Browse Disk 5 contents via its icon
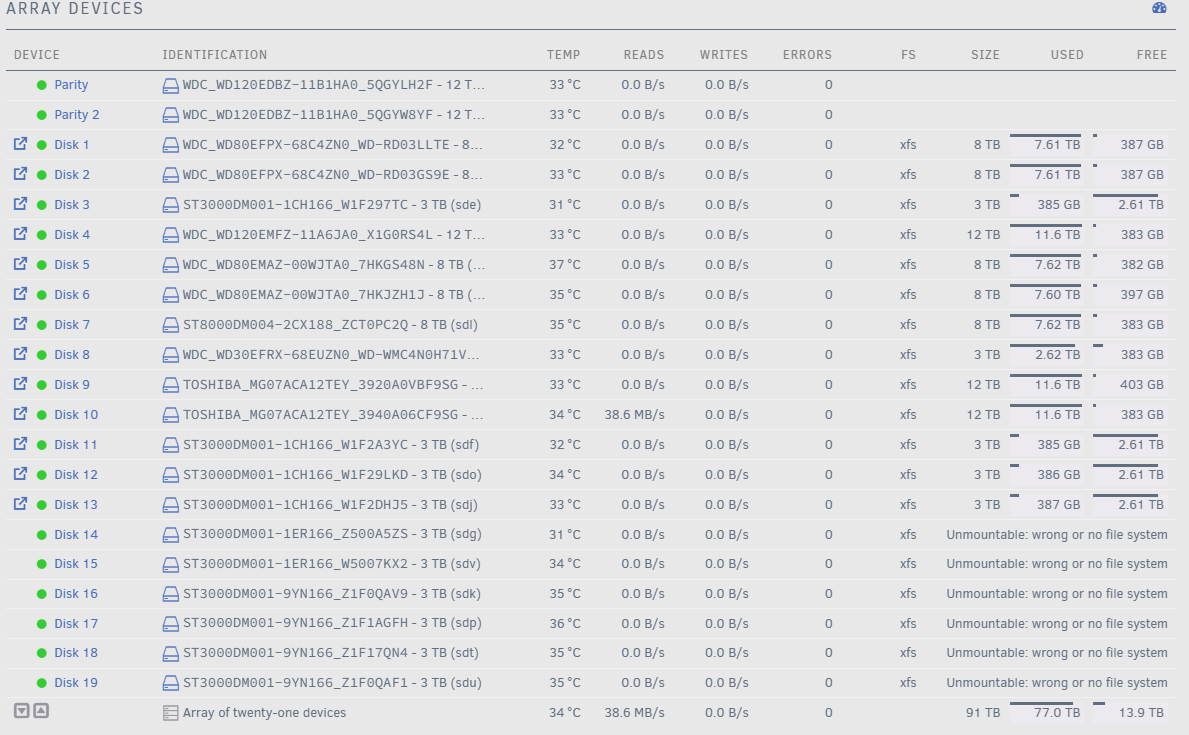The width and height of the screenshot is (1189, 735). pos(20,263)
